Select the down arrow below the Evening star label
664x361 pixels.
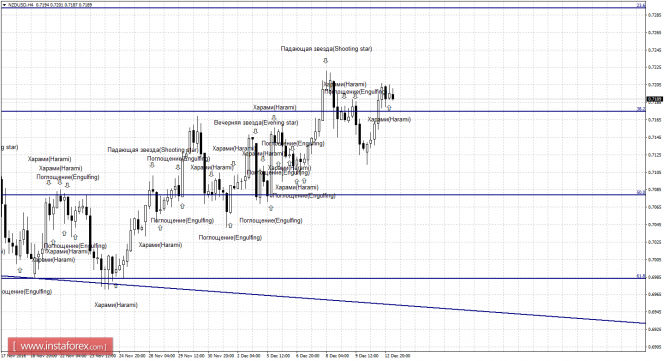click(255, 132)
